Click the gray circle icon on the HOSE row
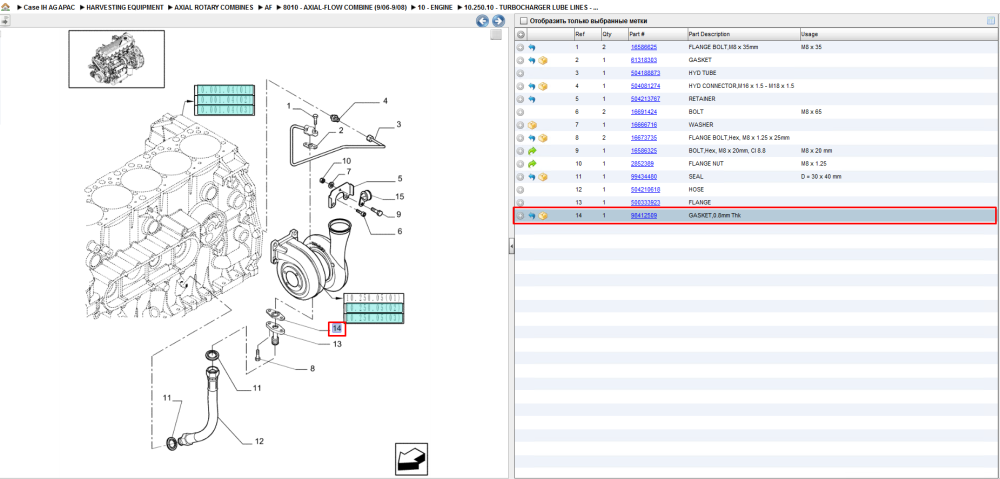 (520, 190)
